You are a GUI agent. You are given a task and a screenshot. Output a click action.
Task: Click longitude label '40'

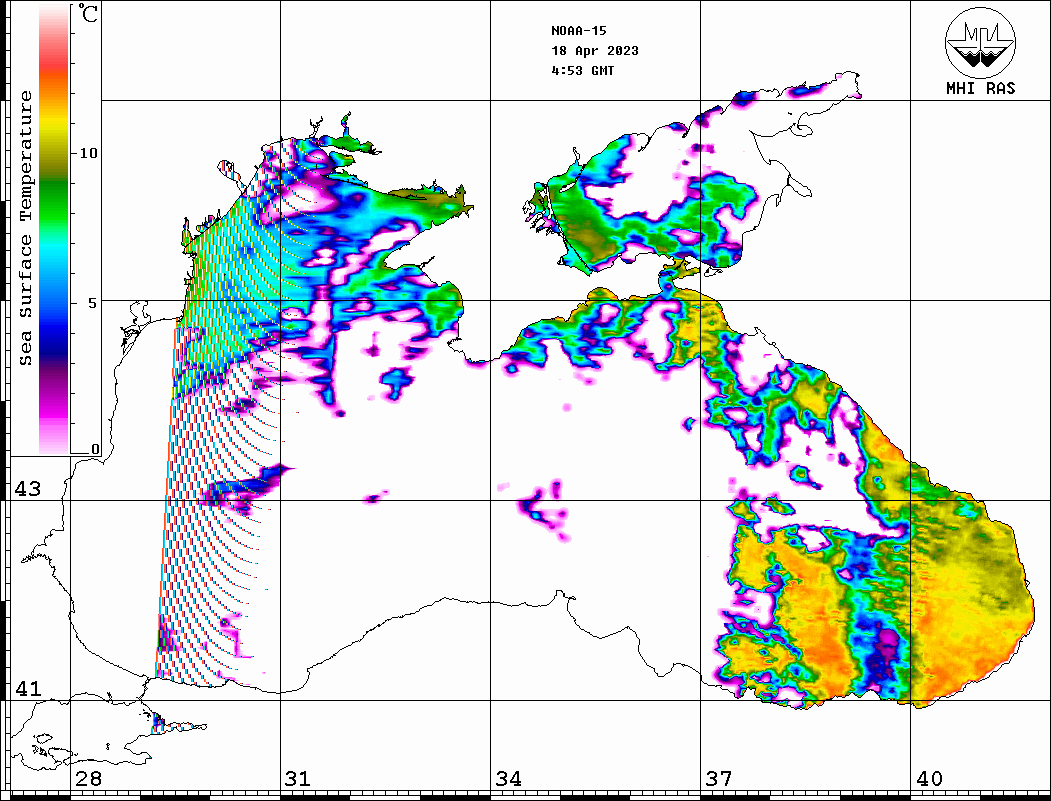(929, 779)
